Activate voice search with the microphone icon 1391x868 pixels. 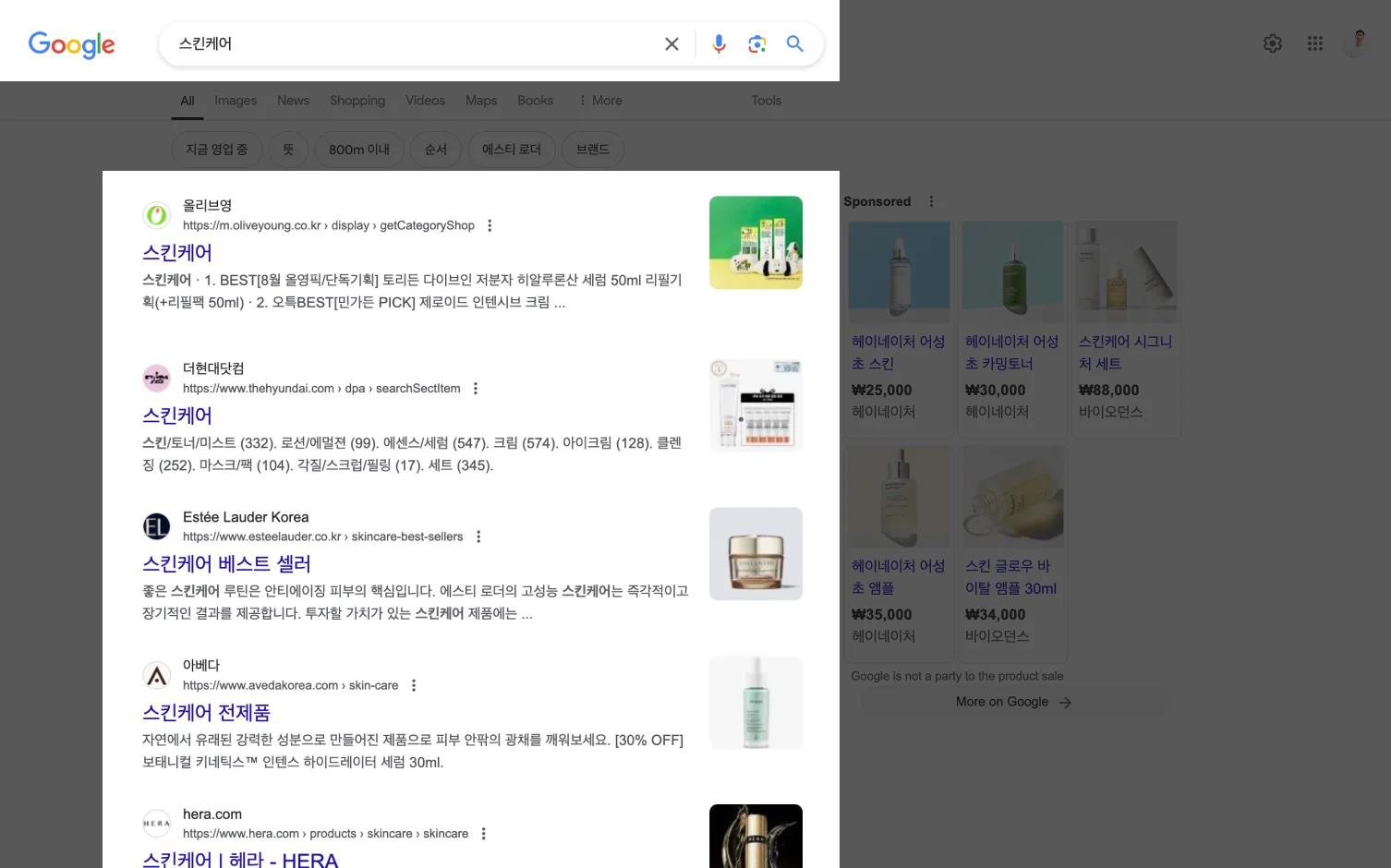(x=719, y=43)
